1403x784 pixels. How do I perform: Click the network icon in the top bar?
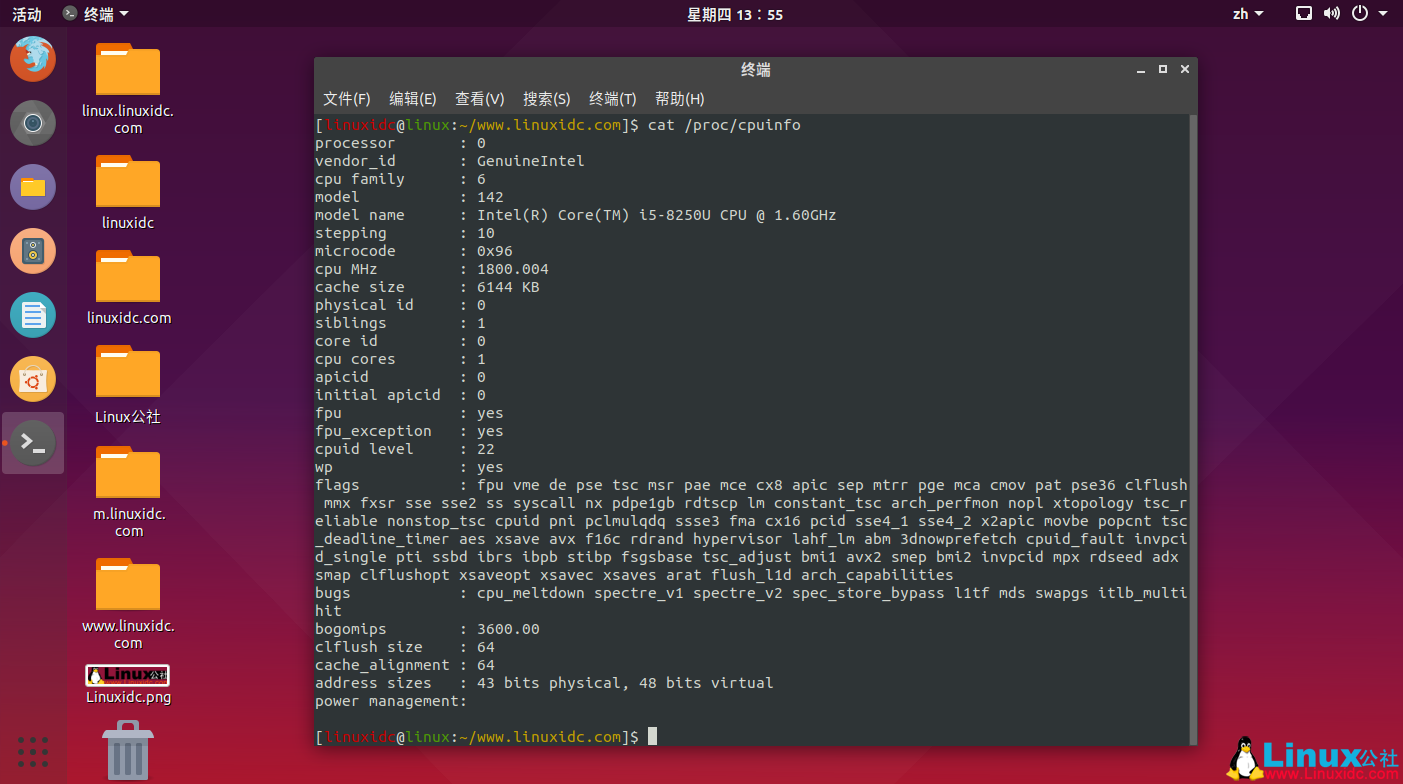tap(1302, 13)
